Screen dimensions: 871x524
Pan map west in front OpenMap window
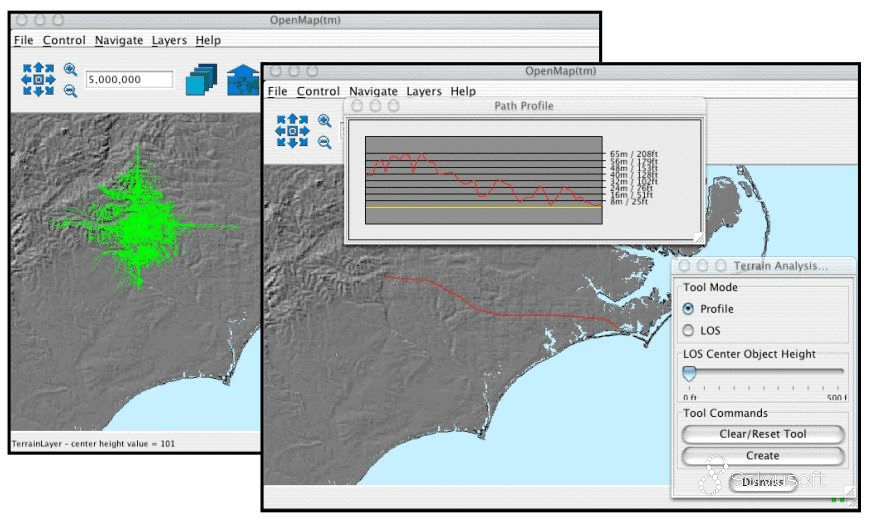[x=280, y=131]
